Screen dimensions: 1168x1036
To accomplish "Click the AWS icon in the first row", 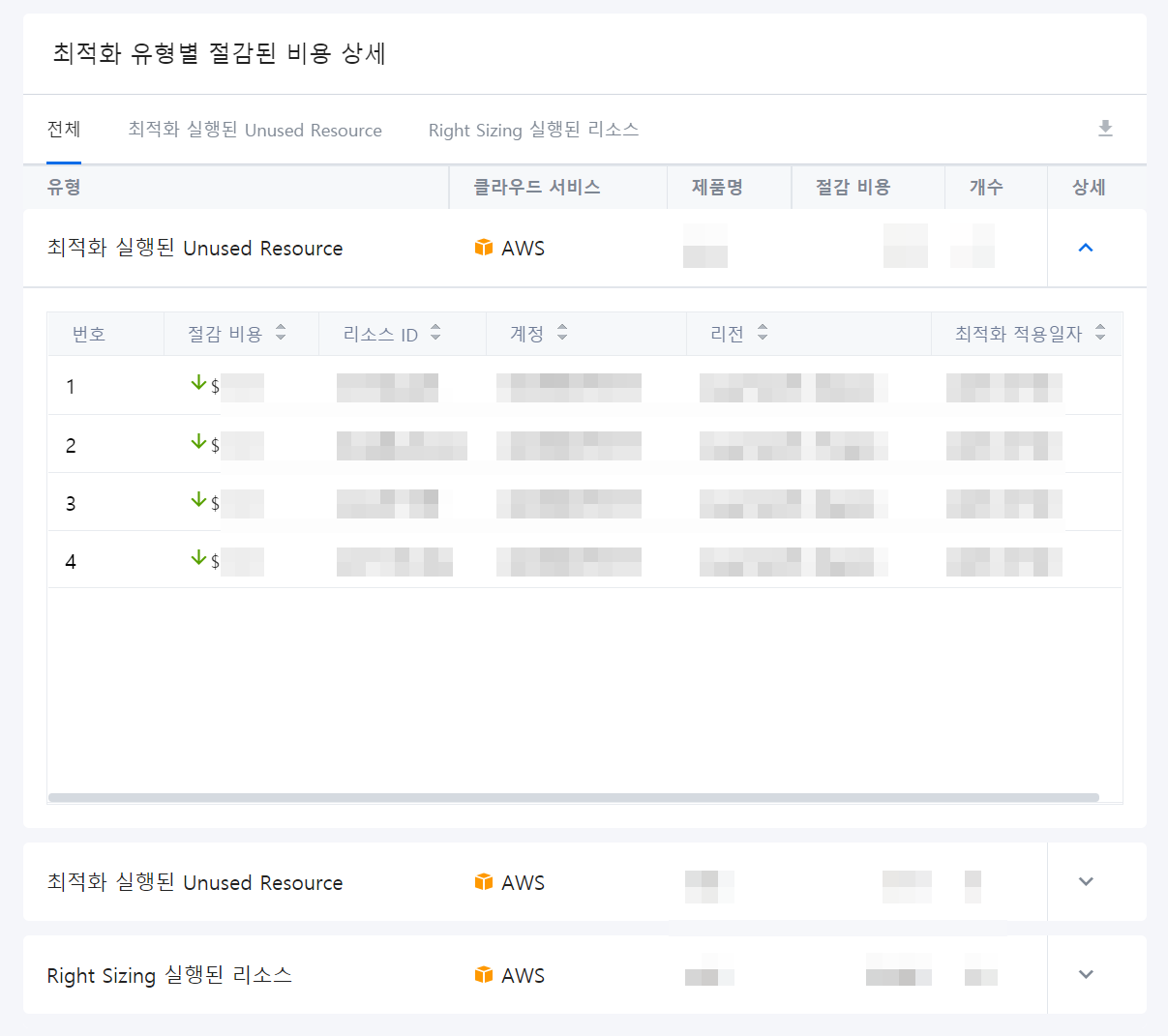I will click(x=484, y=248).
